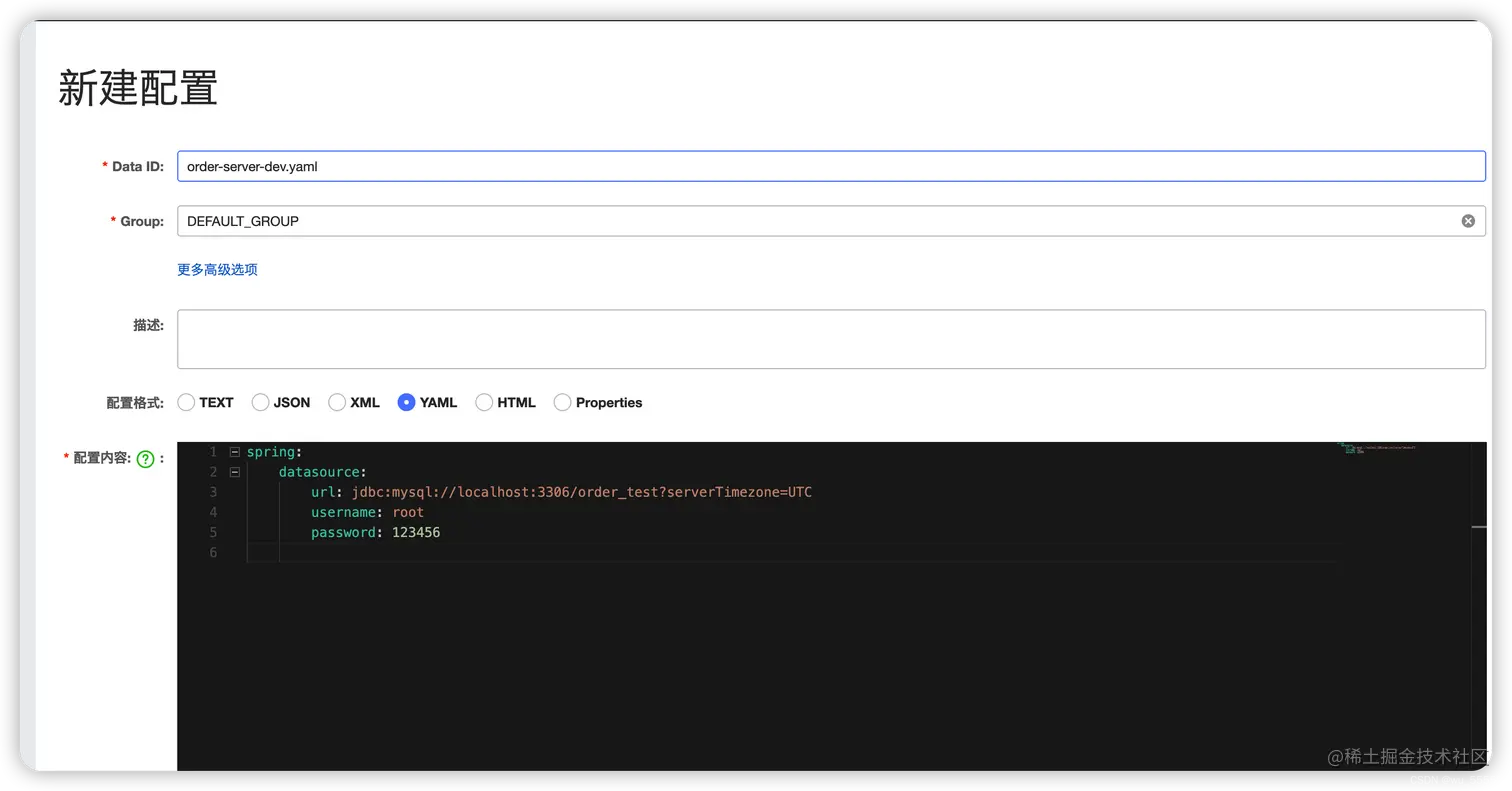The height and width of the screenshot is (791, 1512).
Task: Click the username value root
Action: [x=408, y=512]
